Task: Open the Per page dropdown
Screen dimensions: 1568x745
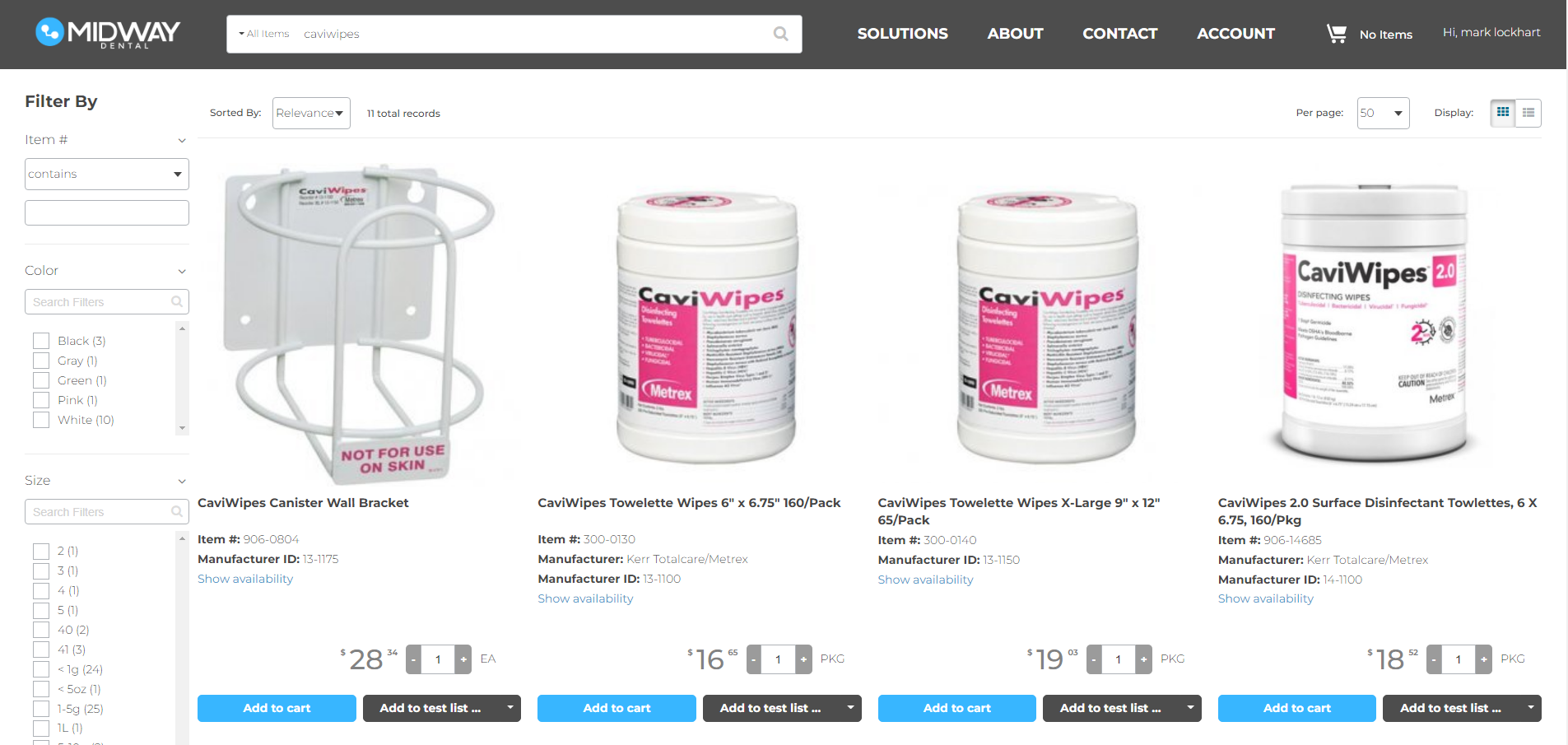Action: tap(1383, 113)
